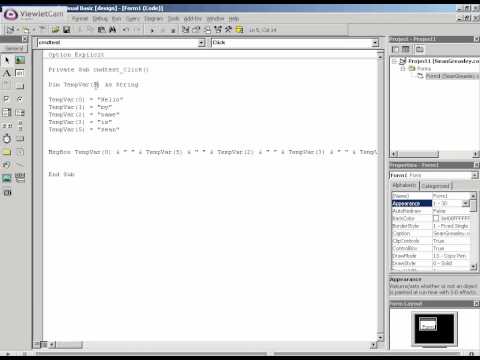Click the End stop toolbar icon
The image size is (480, 360).
173,30
